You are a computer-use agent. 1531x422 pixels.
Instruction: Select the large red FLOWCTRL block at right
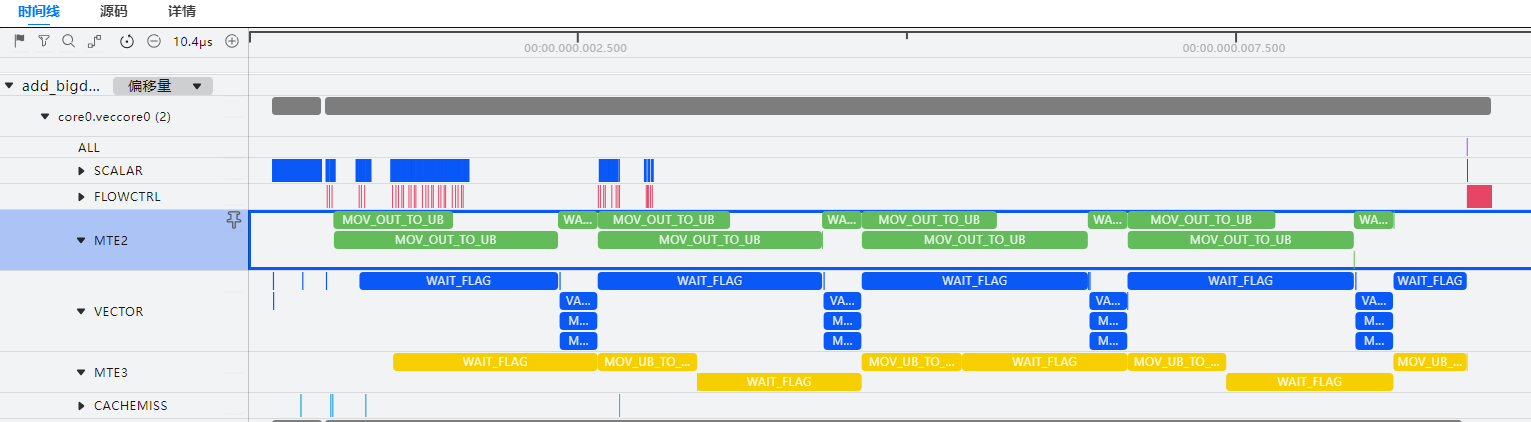tap(1479, 196)
